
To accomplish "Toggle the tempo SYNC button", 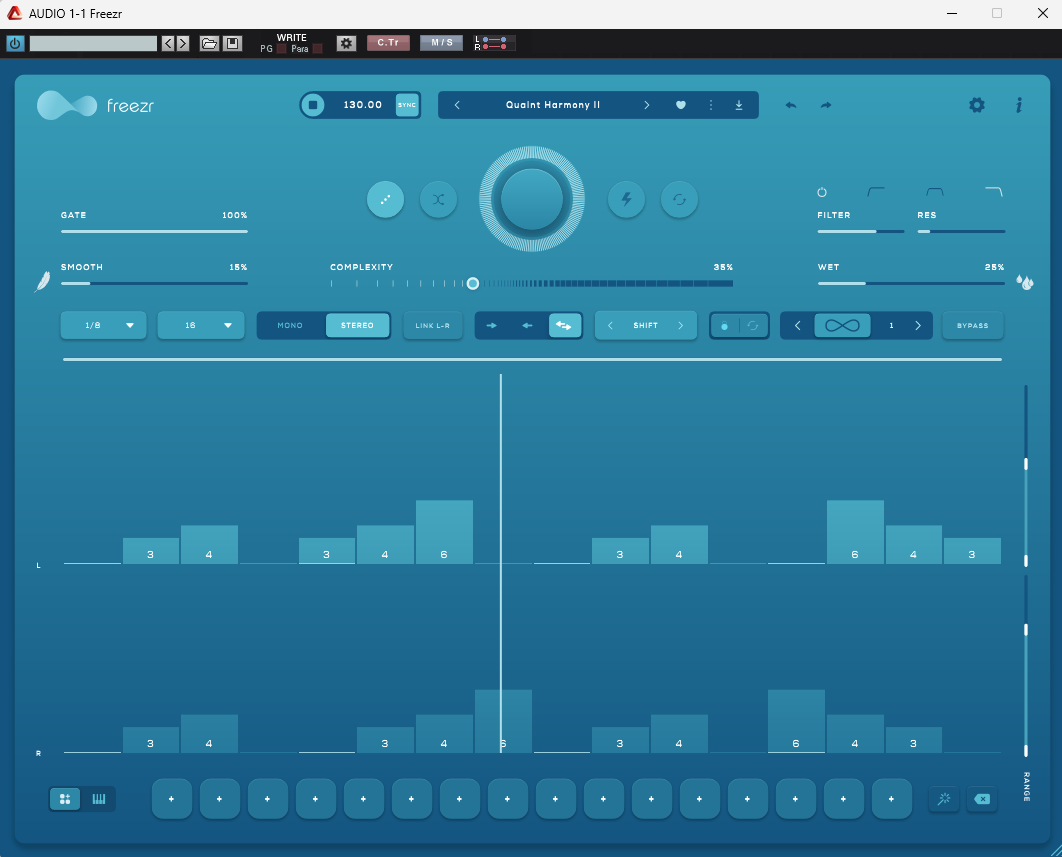I will (407, 105).
